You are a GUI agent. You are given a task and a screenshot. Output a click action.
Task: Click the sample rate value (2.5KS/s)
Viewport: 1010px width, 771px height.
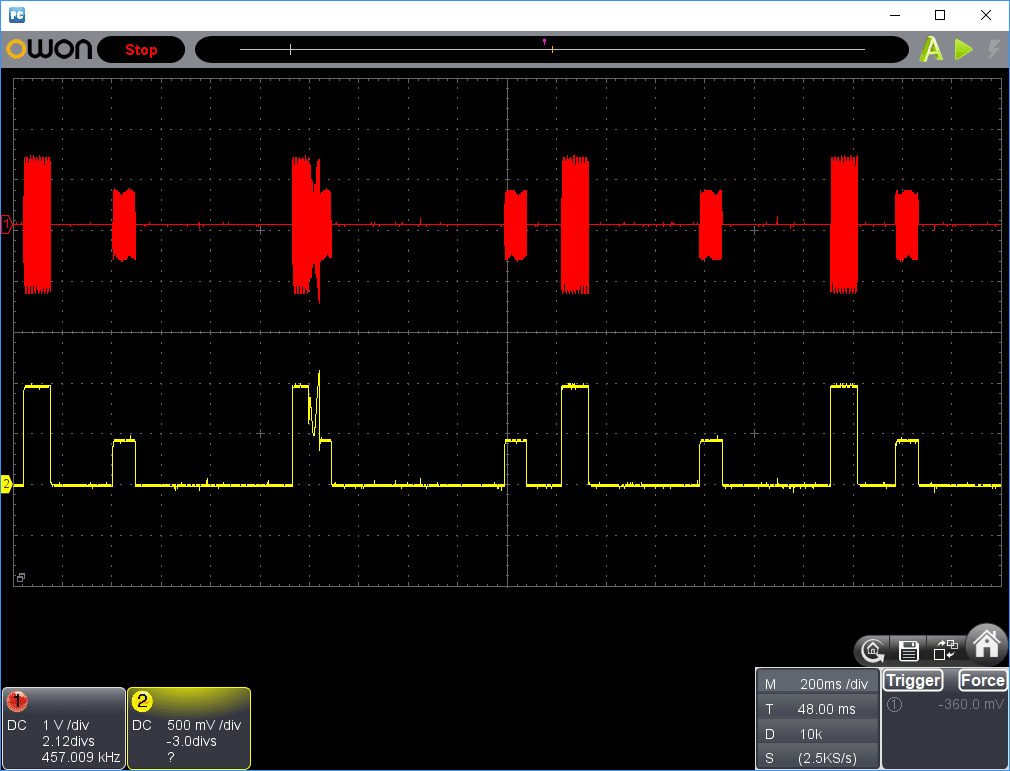coord(827,759)
